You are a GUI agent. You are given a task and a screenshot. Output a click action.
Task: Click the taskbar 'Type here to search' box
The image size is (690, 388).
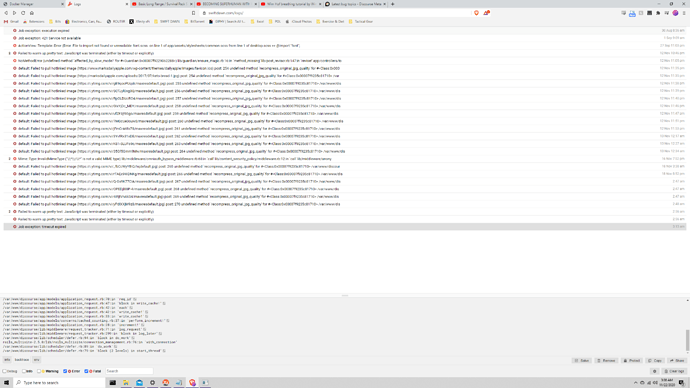(x=59, y=383)
